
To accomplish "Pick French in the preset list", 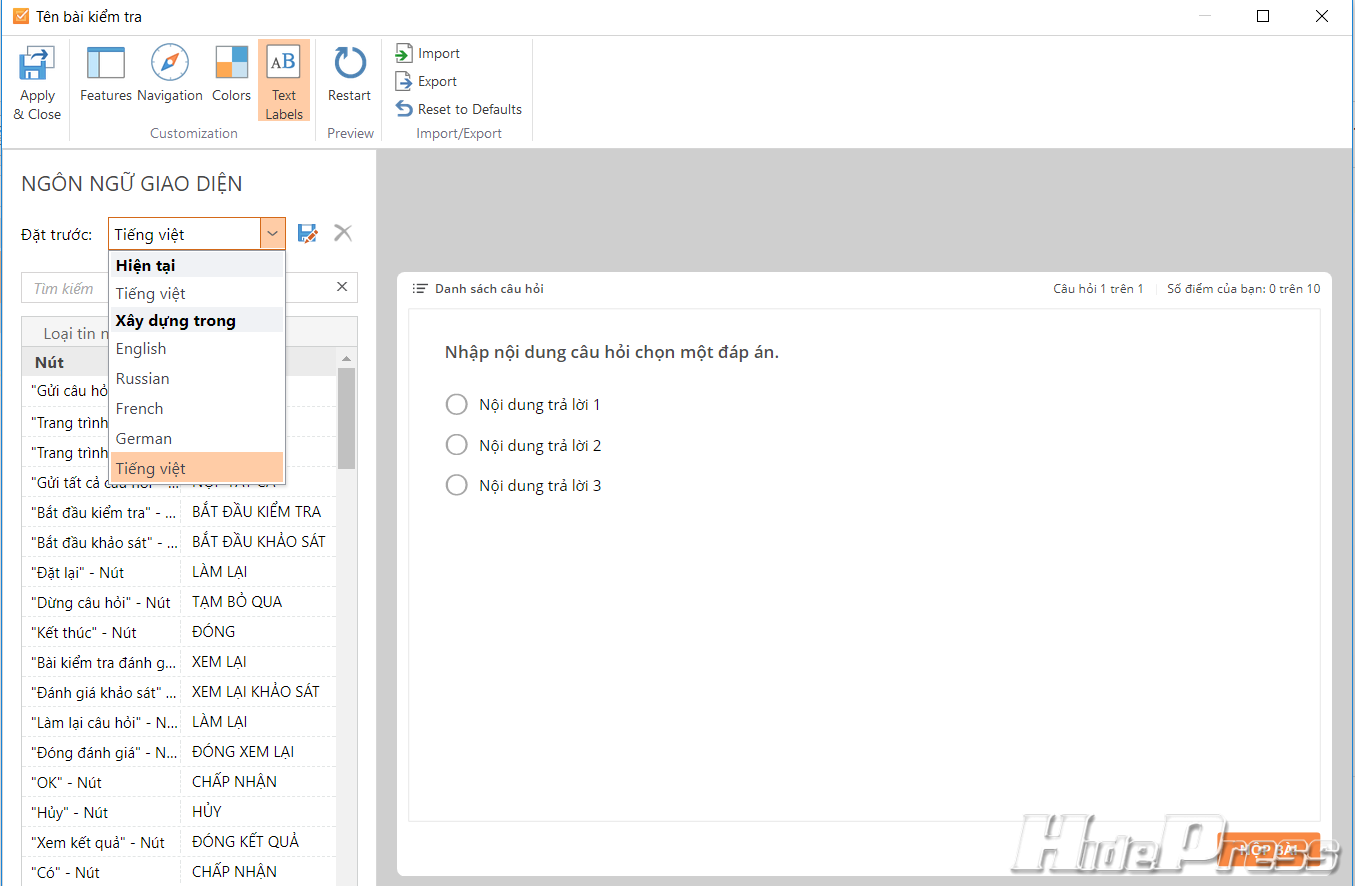I will (140, 409).
